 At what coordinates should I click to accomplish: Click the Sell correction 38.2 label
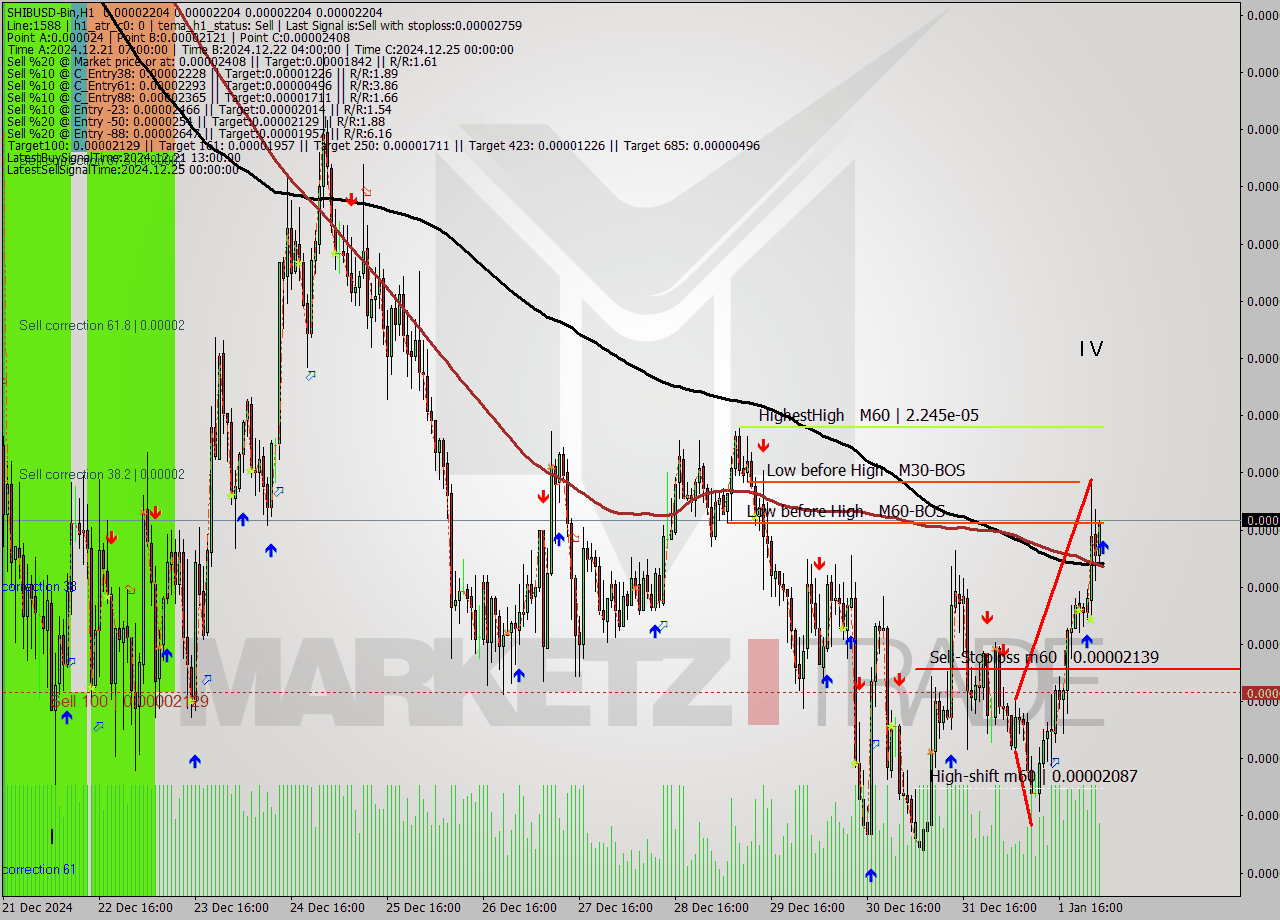tap(102, 474)
